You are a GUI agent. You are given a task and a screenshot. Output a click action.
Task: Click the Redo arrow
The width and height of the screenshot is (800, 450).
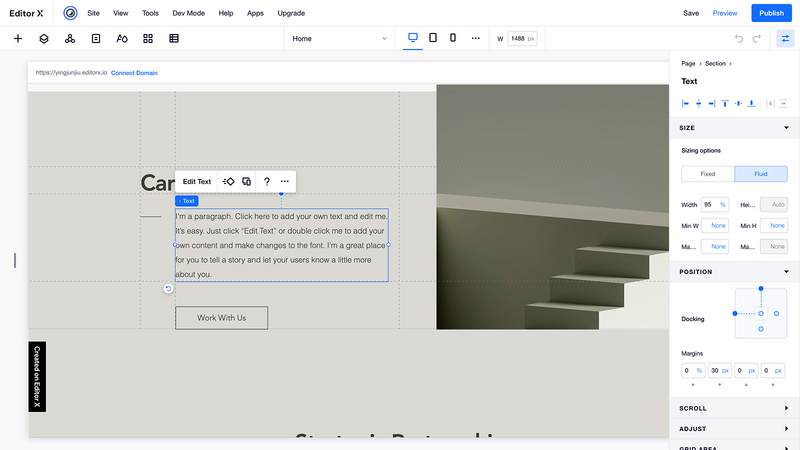click(x=757, y=38)
